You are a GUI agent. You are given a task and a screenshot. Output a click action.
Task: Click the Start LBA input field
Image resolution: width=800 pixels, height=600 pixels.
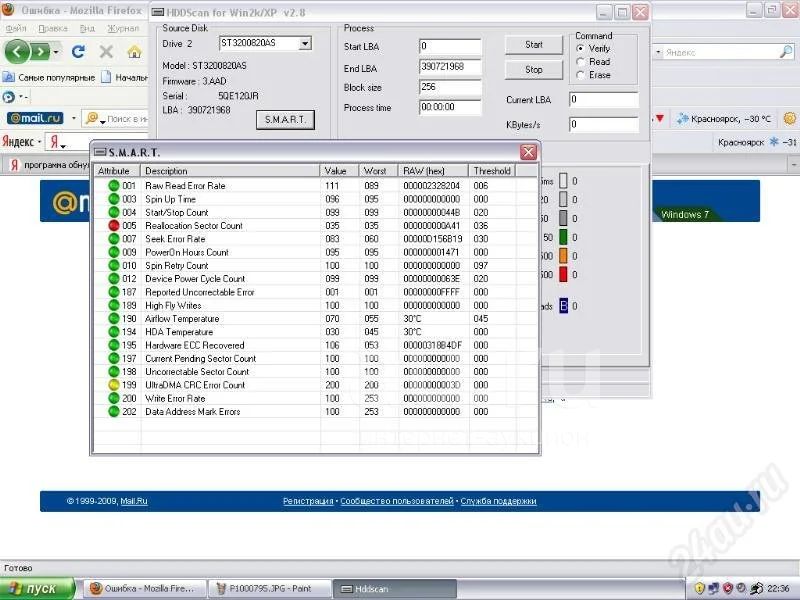tap(450, 46)
